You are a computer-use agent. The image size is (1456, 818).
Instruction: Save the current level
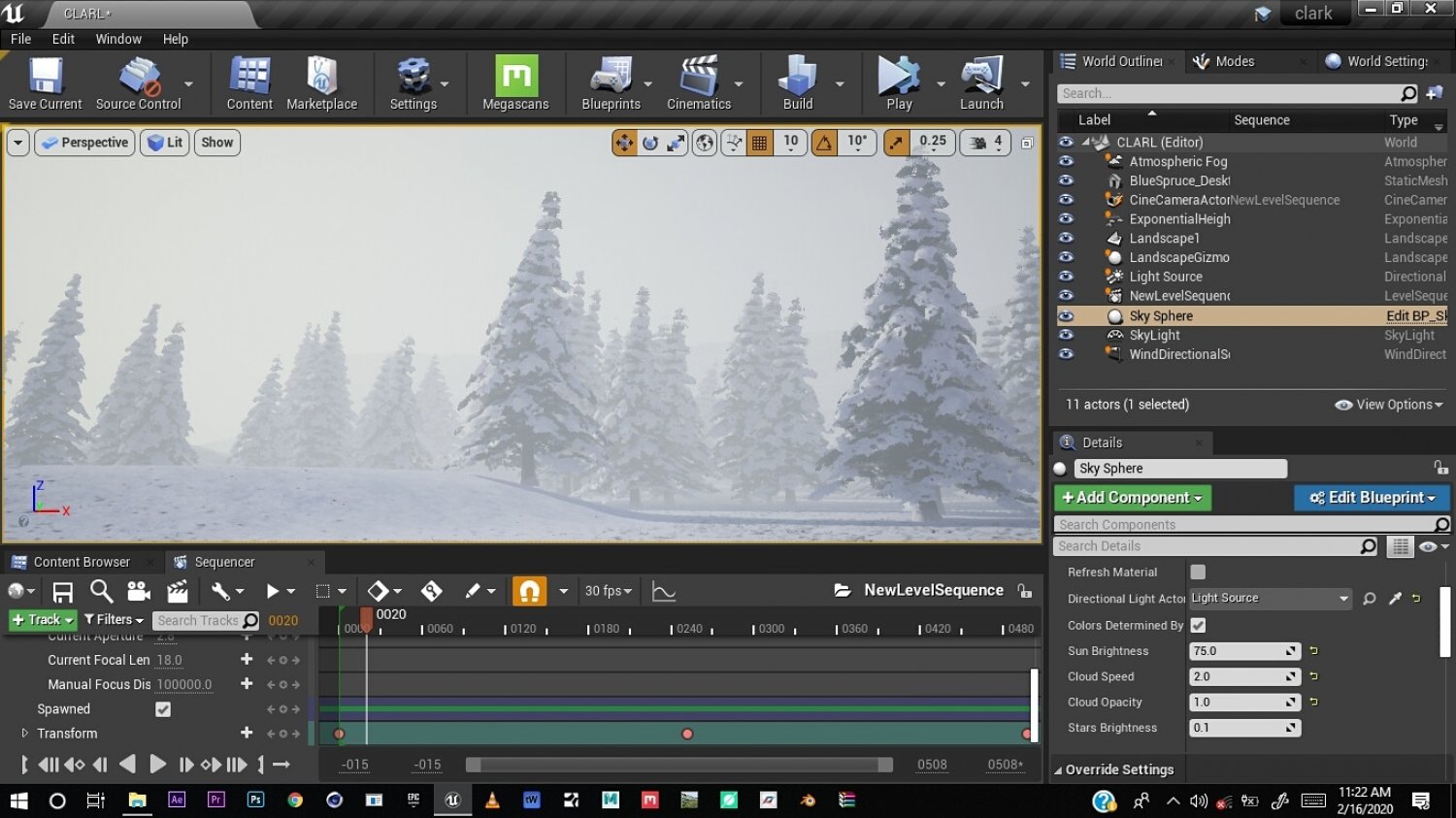pyautogui.click(x=45, y=83)
